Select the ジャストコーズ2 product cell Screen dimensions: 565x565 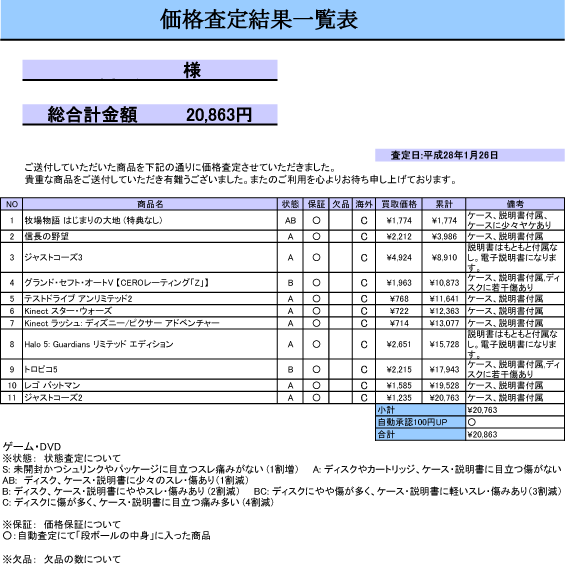coord(150,397)
